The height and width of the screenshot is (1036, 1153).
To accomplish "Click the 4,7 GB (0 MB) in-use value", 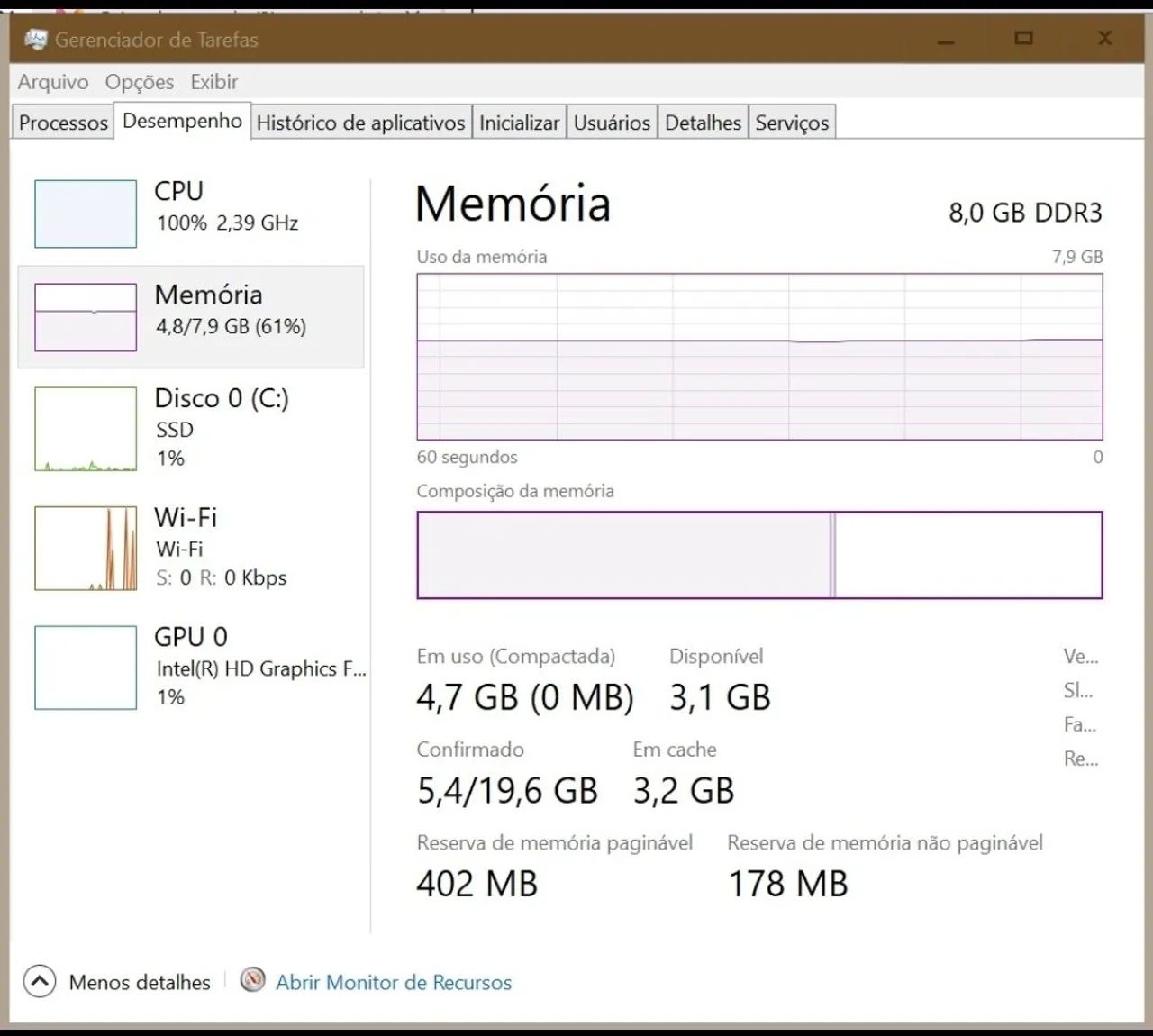I will pyautogui.click(x=525, y=698).
